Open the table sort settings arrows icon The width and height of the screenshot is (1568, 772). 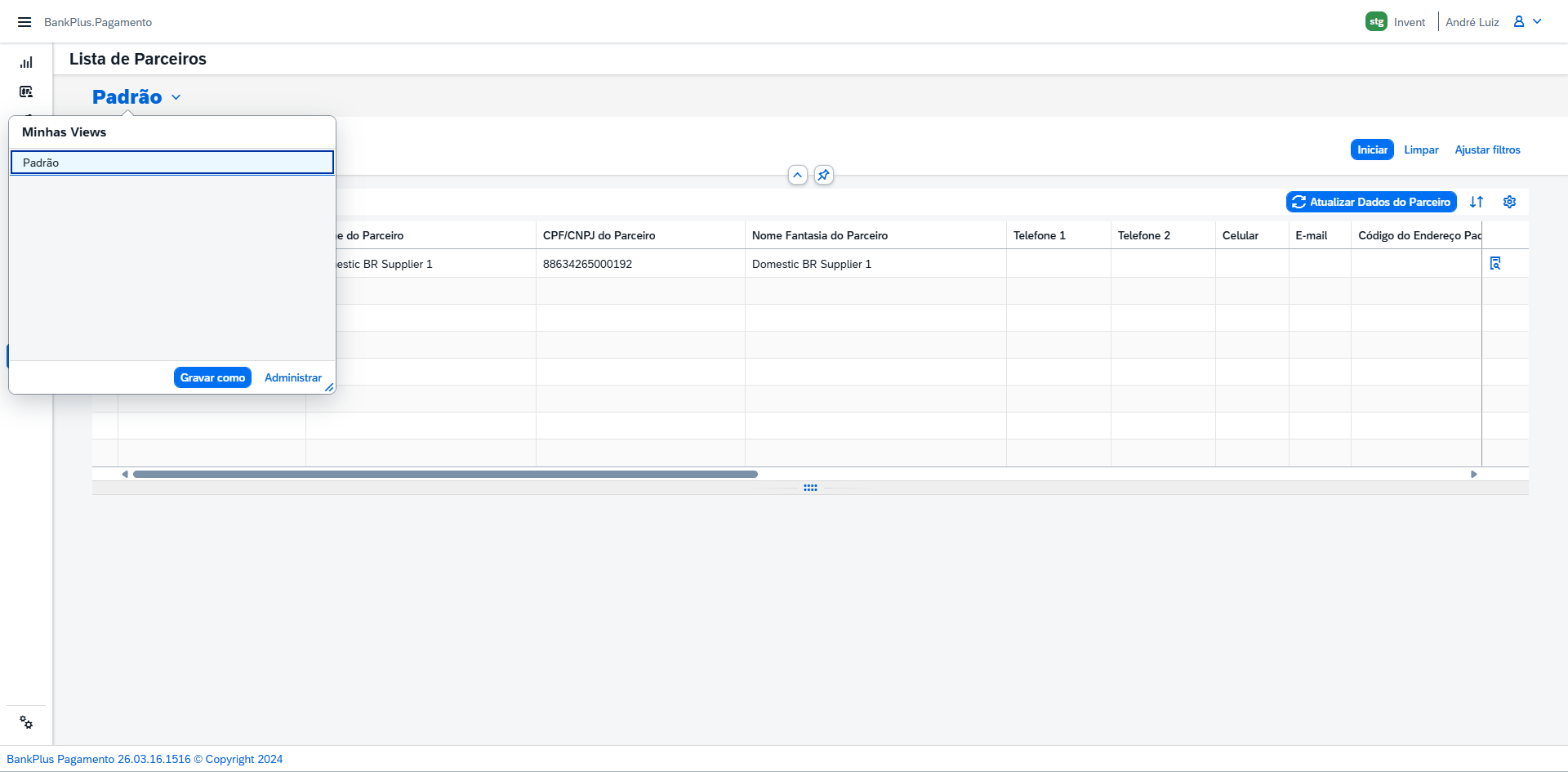(1476, 202)
